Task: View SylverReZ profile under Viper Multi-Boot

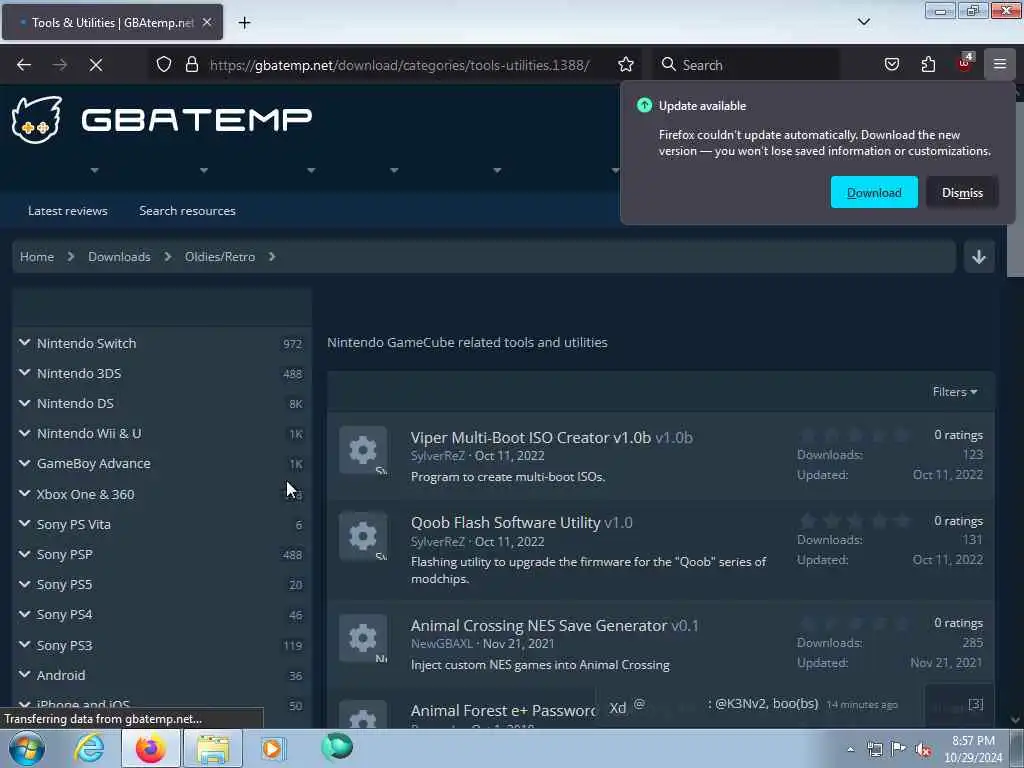Action: [x=438, y=455]
